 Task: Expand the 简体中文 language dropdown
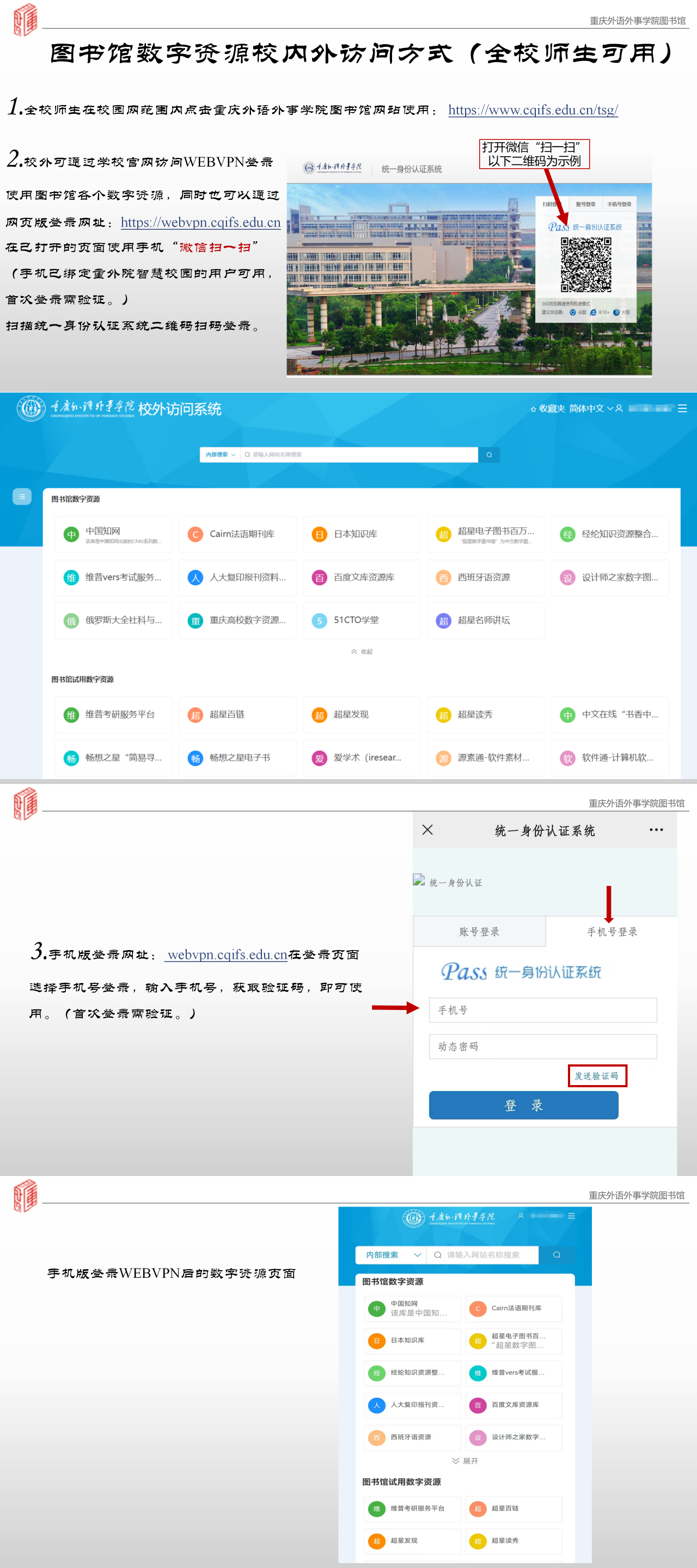591,408
